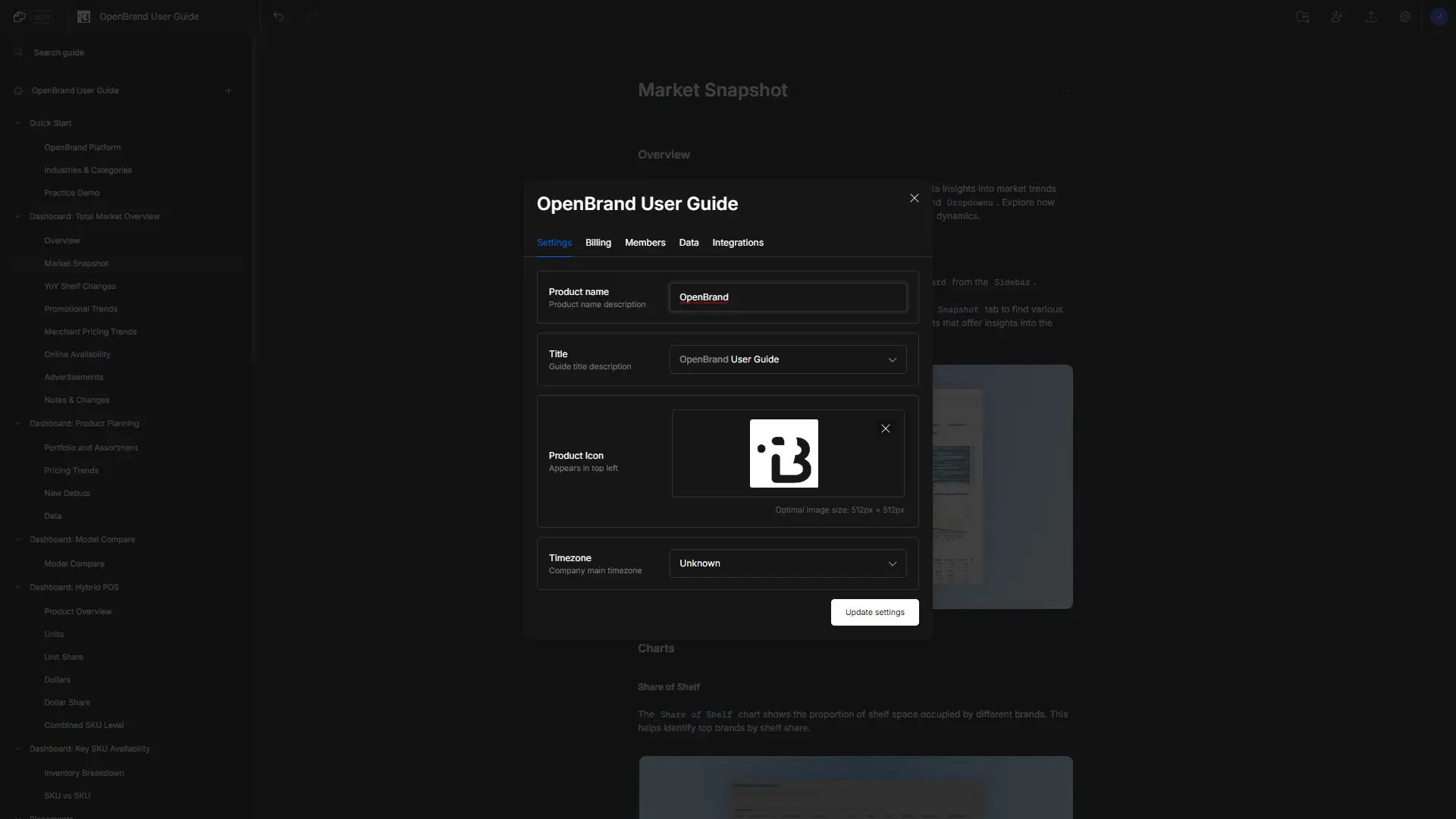Select the Data tab in modal

pos(688,243)
